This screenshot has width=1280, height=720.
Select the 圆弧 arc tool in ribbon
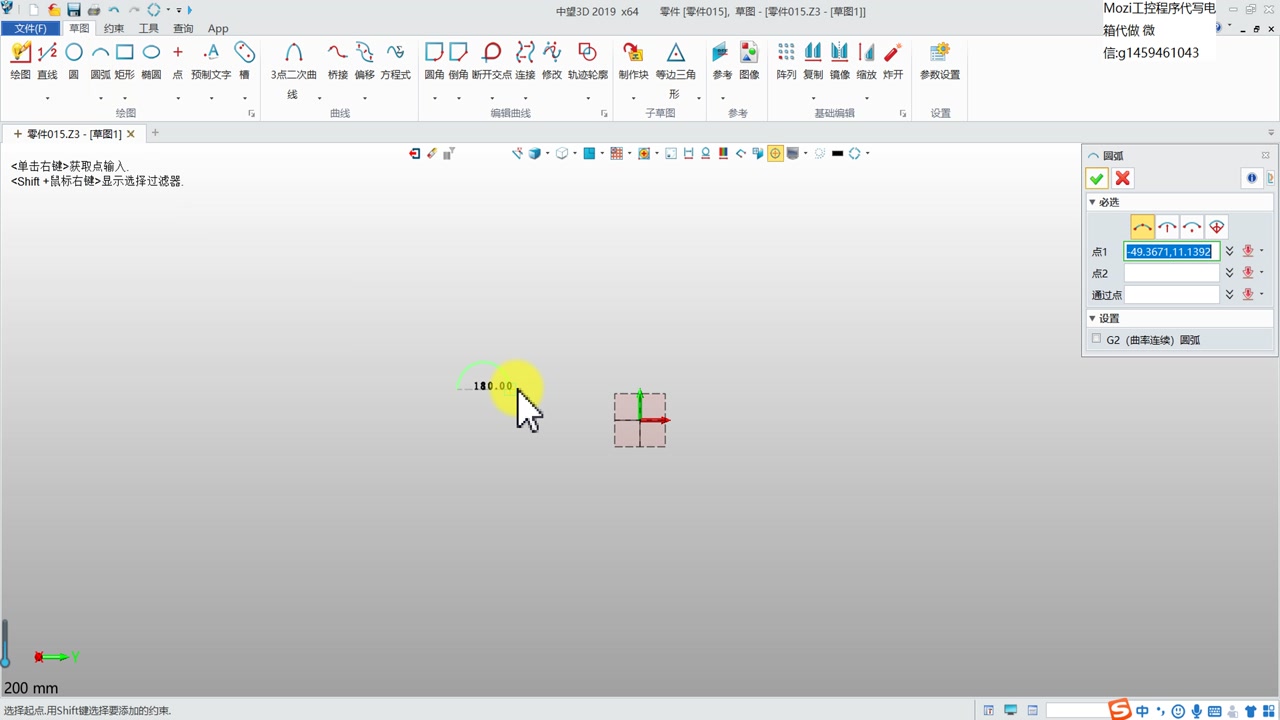(101, 62)
